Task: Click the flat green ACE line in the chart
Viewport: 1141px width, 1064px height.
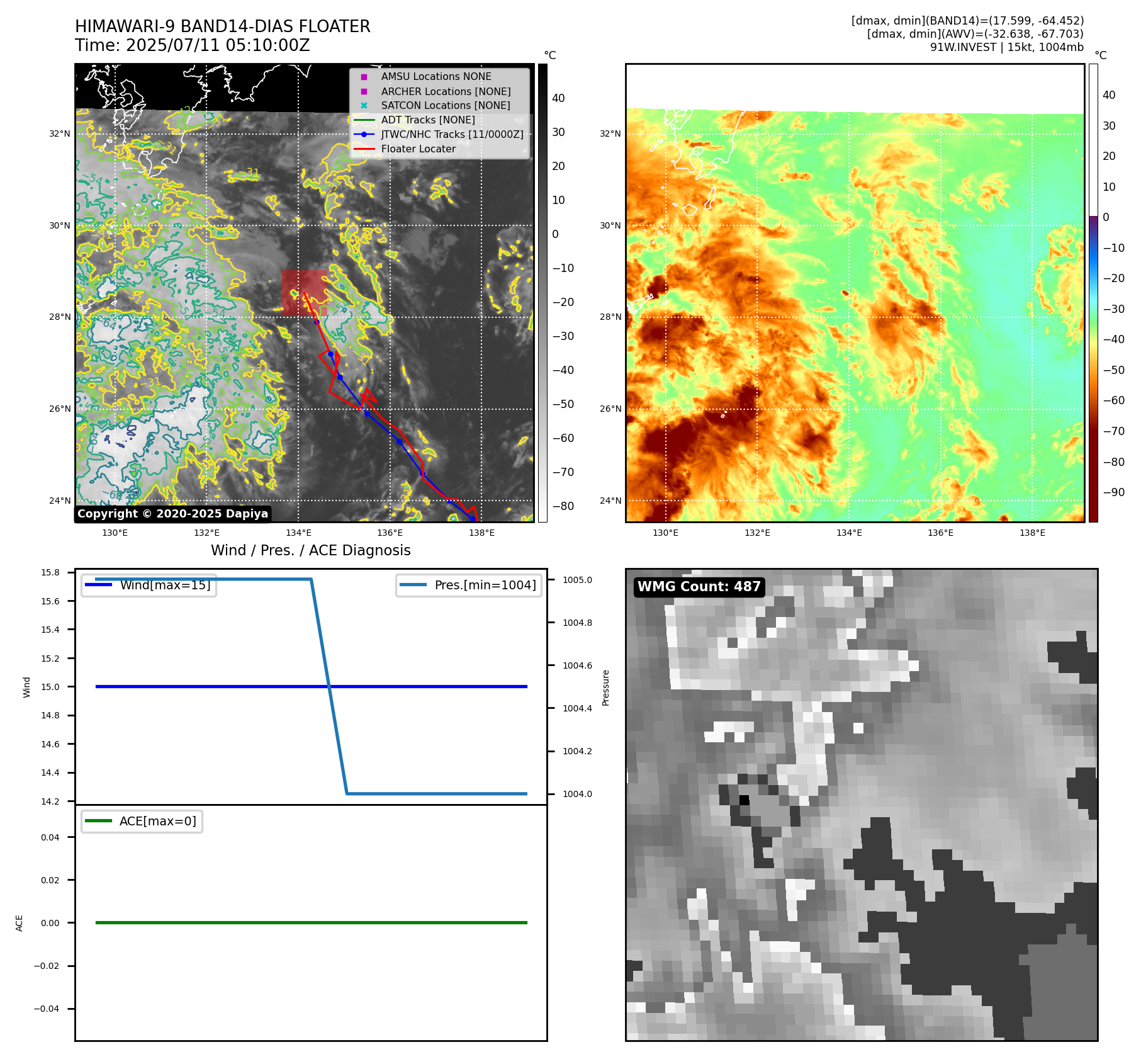Action: click(x=311, y=922)
